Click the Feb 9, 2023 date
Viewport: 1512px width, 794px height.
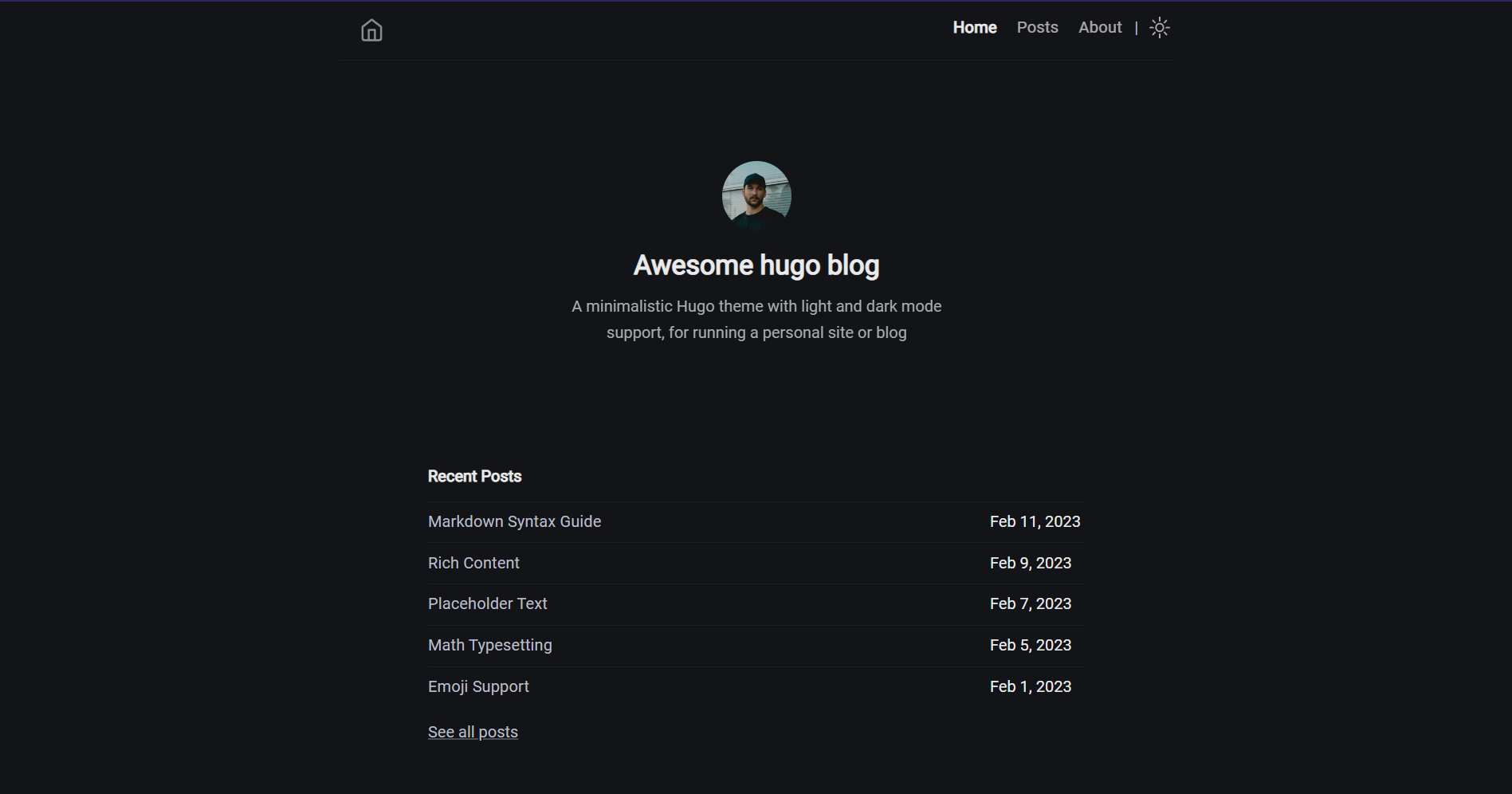1030,564
